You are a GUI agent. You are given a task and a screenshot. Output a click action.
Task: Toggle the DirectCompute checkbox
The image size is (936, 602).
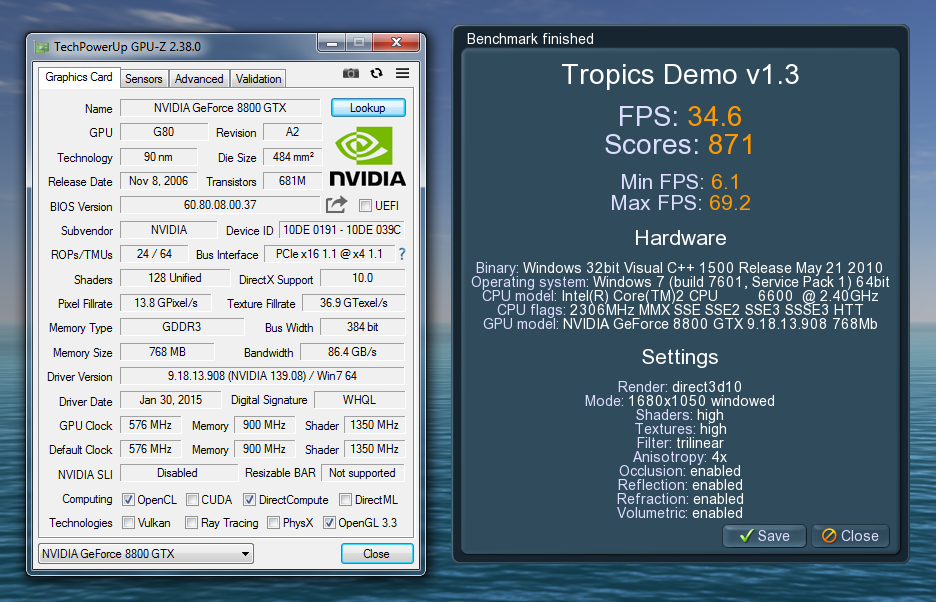tap(249, 499)
